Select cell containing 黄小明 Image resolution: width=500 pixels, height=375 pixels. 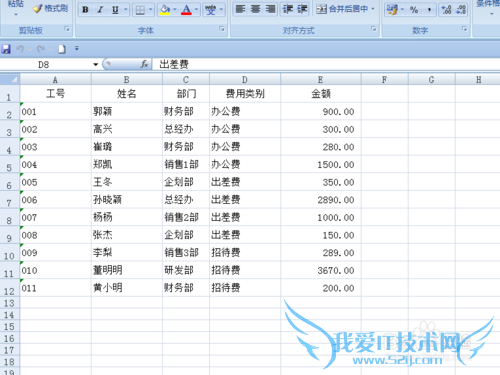click(127, 288)
